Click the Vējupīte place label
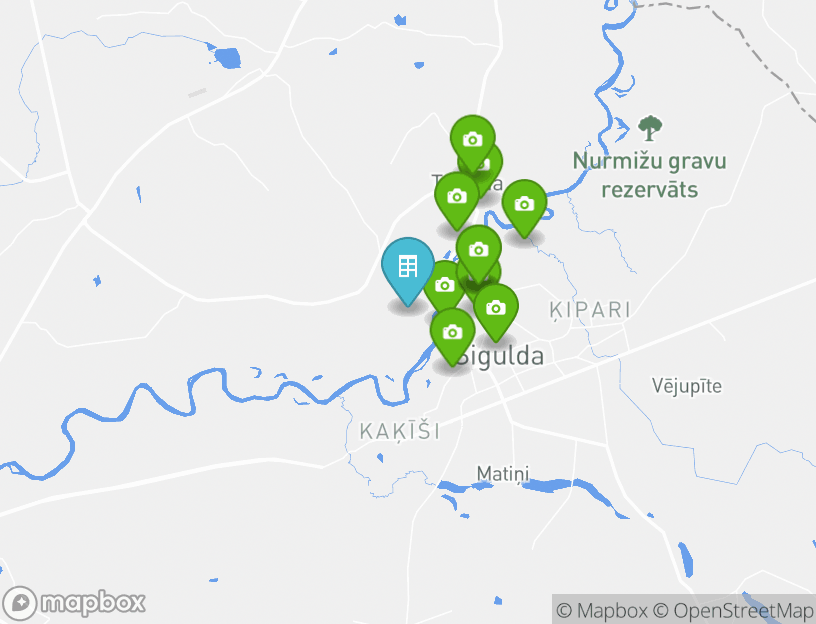The image size is (816, 624). (687, 386)
